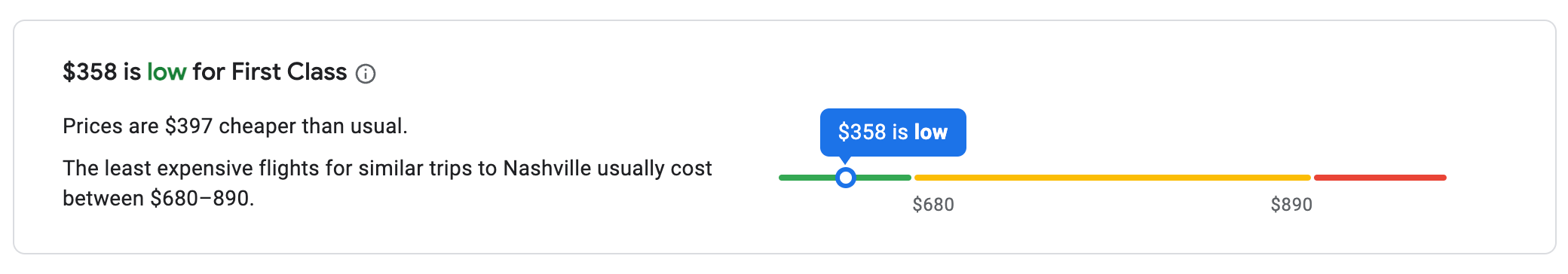Click the "between $680–890." text line
1568x274 pixels.
click(158, 198)
